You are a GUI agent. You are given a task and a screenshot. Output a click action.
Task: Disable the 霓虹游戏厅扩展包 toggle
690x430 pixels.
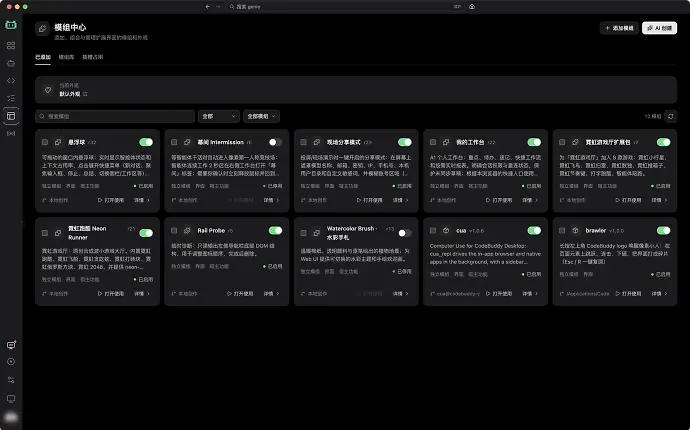click(664, 142)
